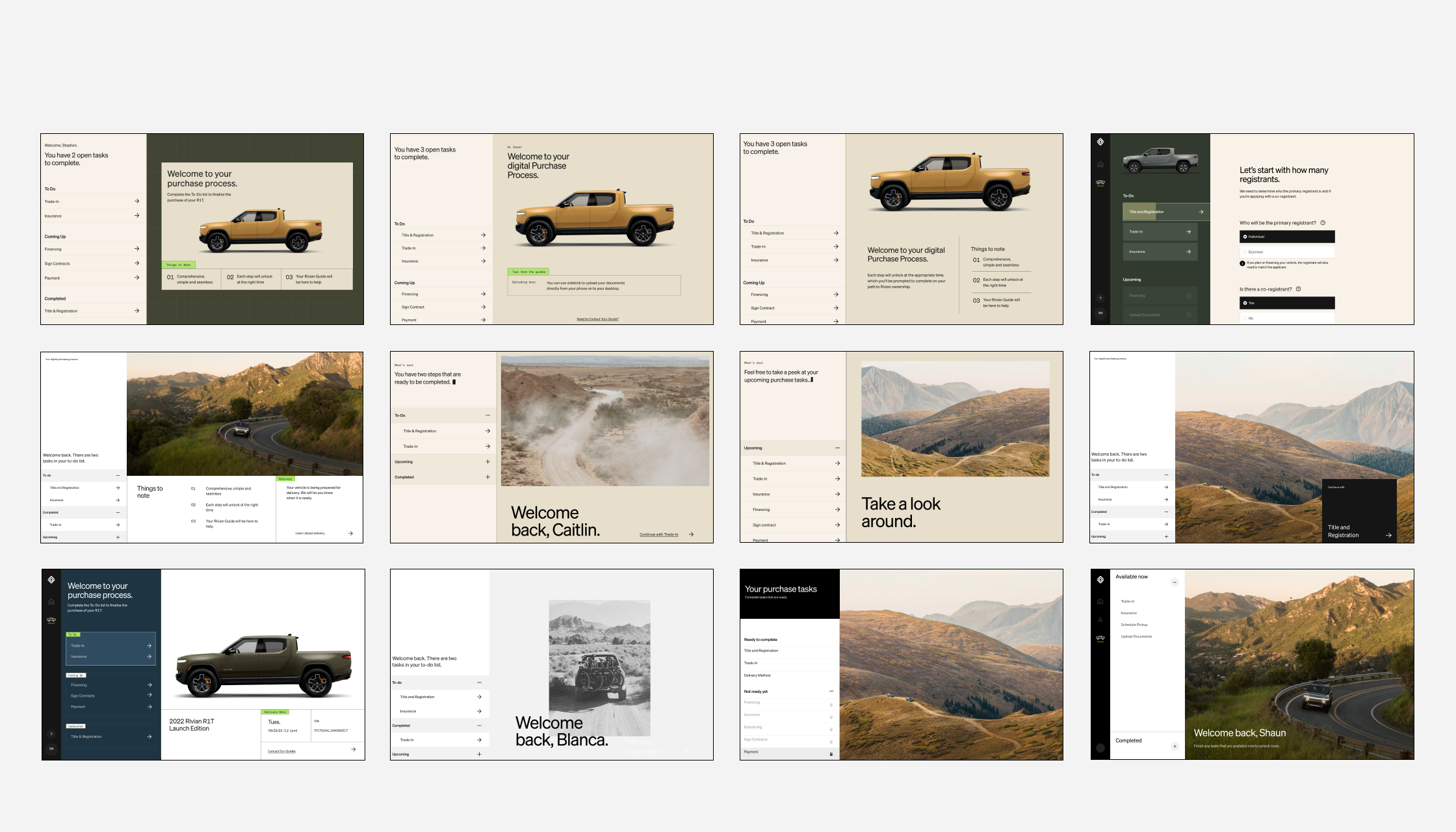This screenshot has width=1456, height=832.
Task: Click 'Contact Our Guides' link
Action: coord(281,751)
